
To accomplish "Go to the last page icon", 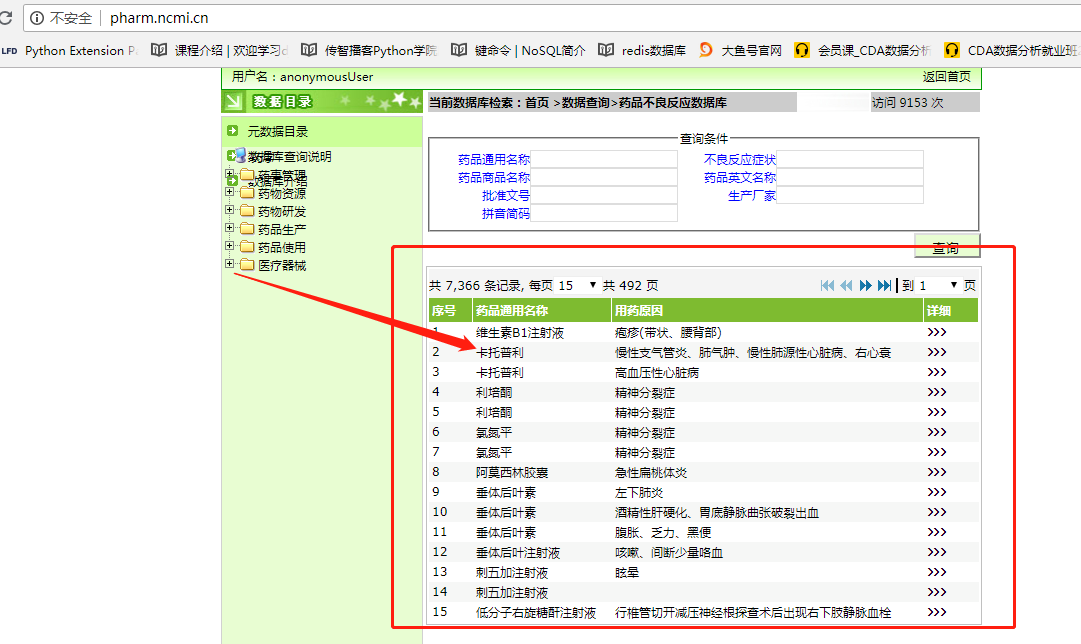I will [x=885, y=285].
